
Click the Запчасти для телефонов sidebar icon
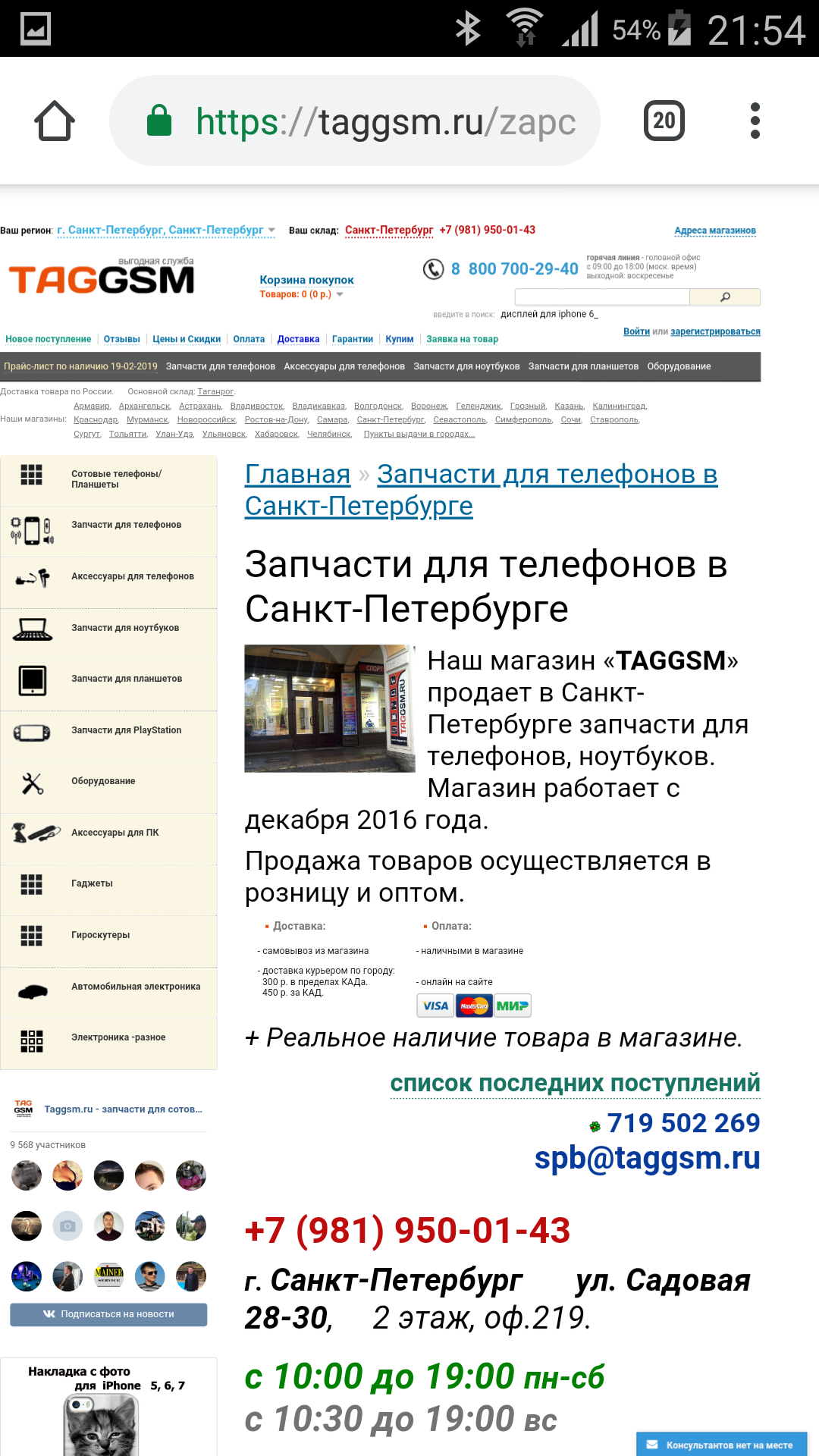click(x=32, y=530)
